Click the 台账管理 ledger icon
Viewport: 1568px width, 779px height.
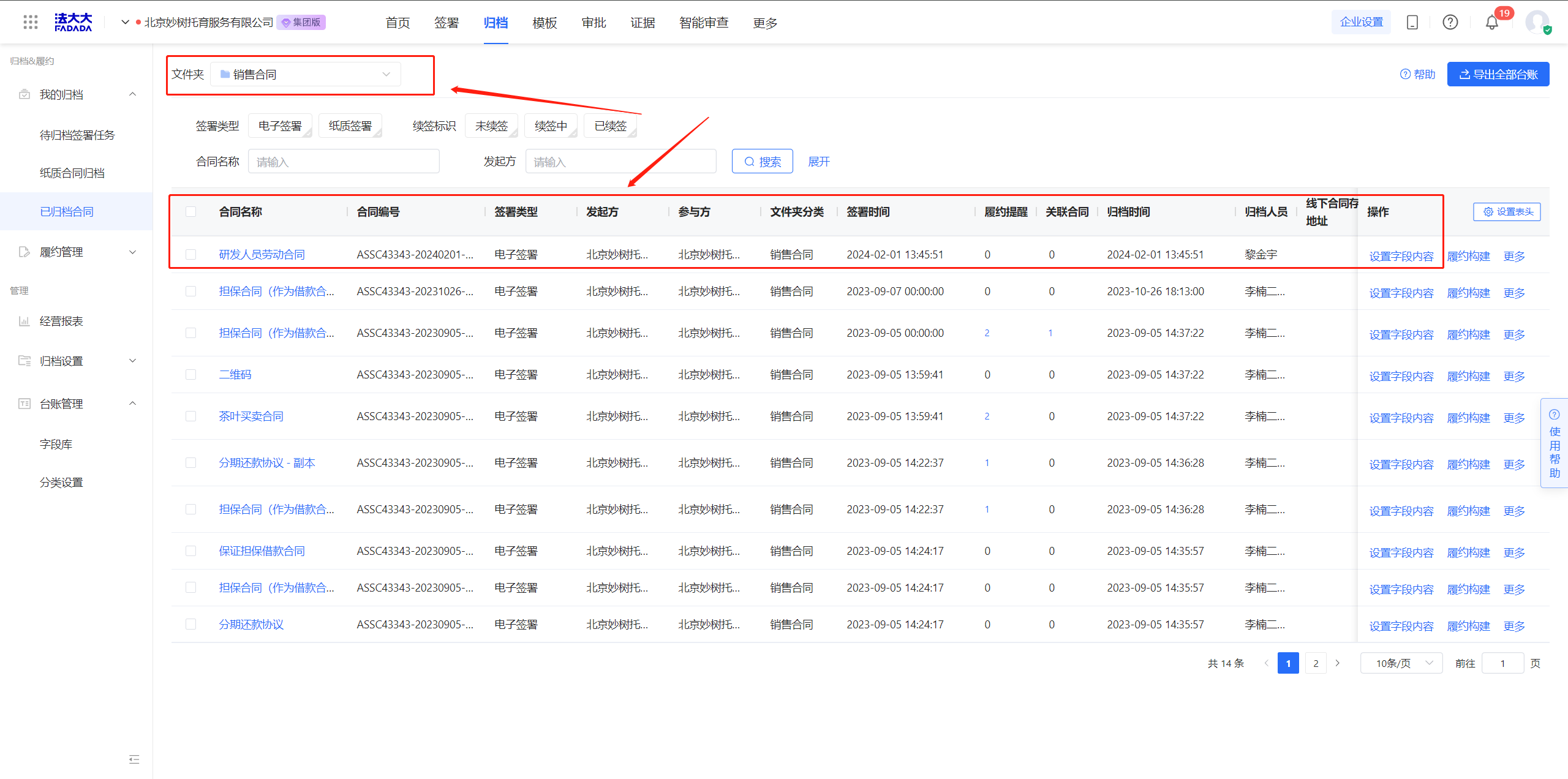click(x=24, y=404)
